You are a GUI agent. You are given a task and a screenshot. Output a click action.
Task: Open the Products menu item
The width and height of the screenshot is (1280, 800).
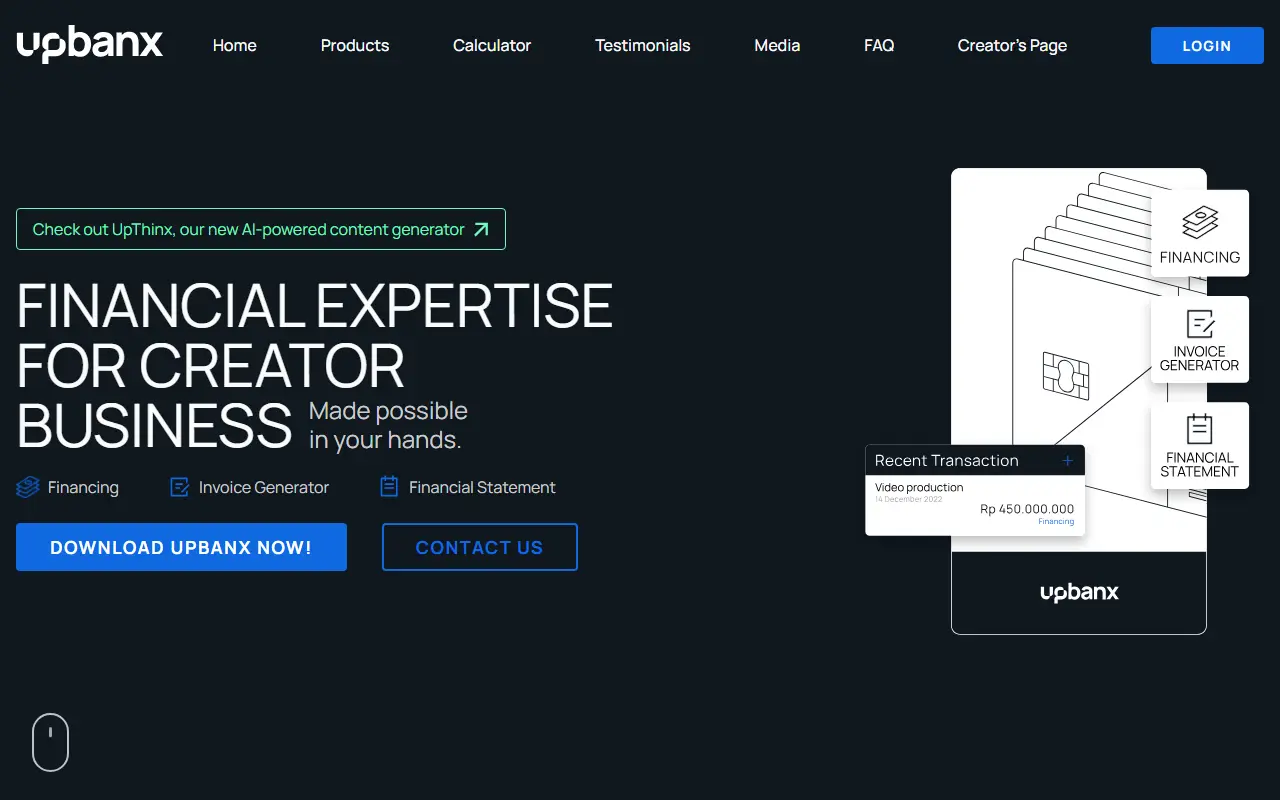click(355, 45)
